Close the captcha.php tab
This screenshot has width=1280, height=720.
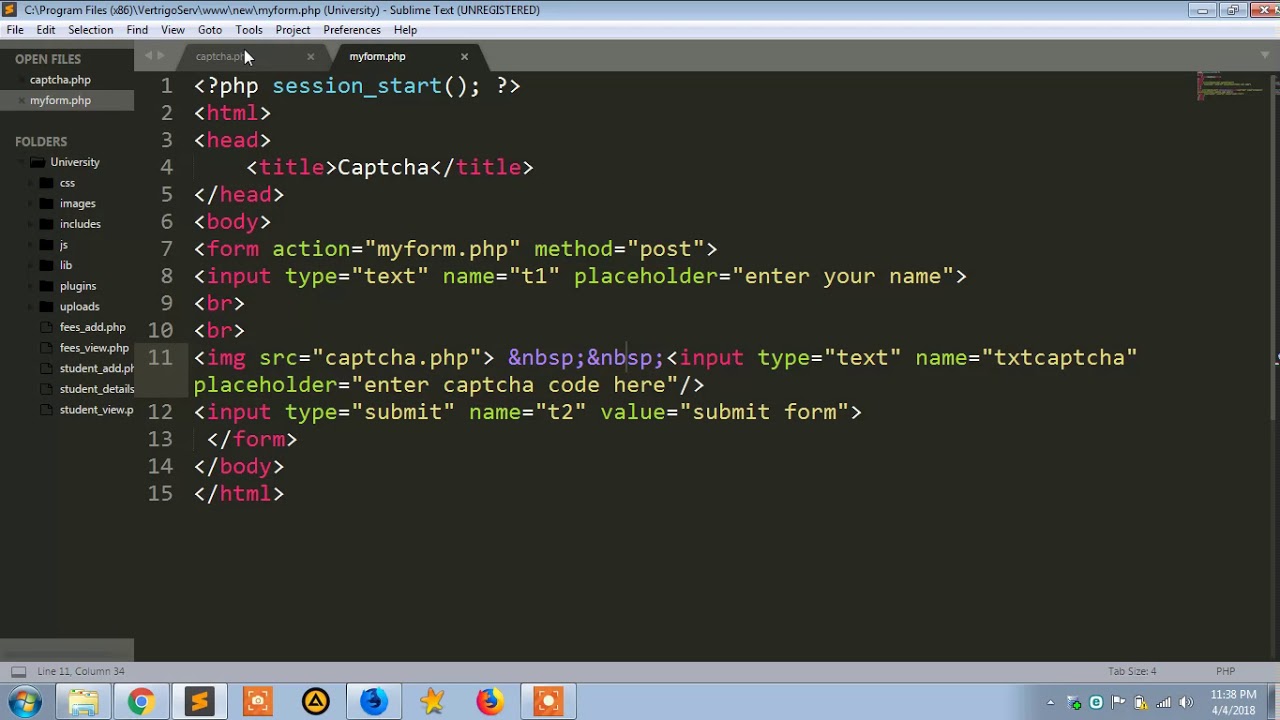(x=310, y=57)
